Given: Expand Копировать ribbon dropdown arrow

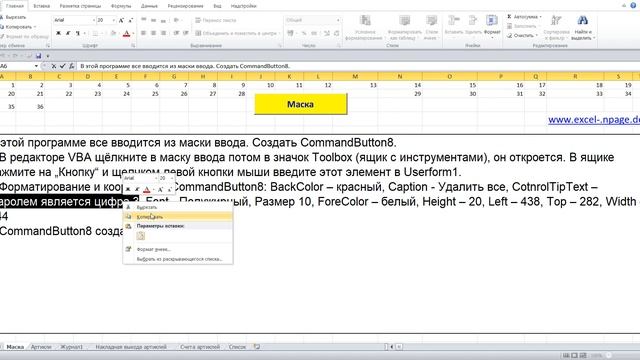Looking at the screenshot, I should [x=36, y=27].
